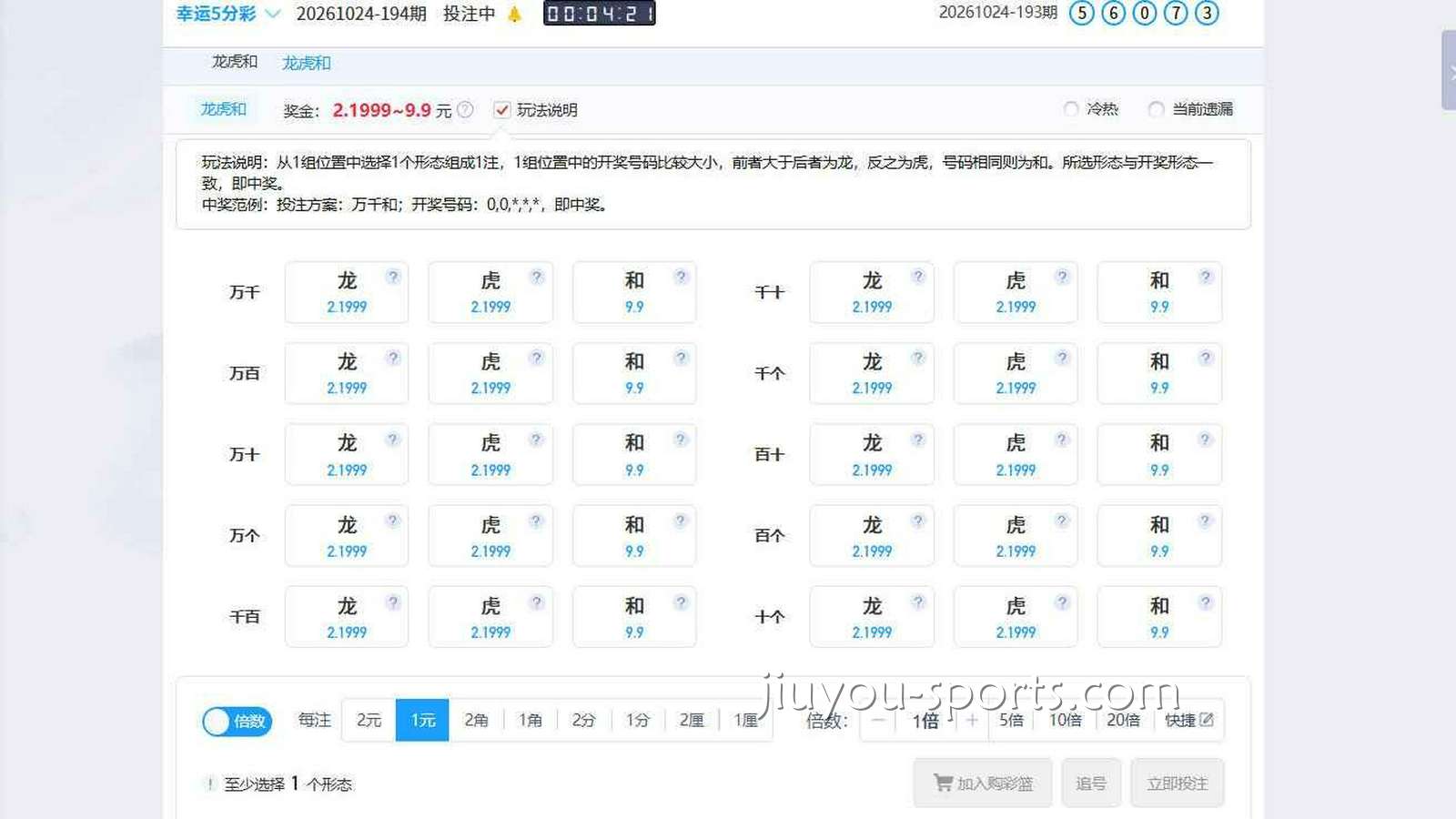Click help icon on 万百 虎 option
The height and width of the screenshot is (819, 1456).
click(536, 358)
